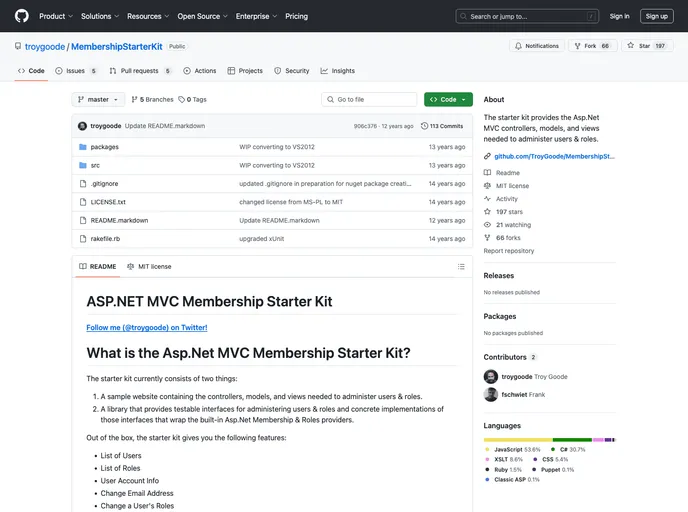
Task: Open commit message 'upgraded xUnit'
Action: tap(262, 239)
